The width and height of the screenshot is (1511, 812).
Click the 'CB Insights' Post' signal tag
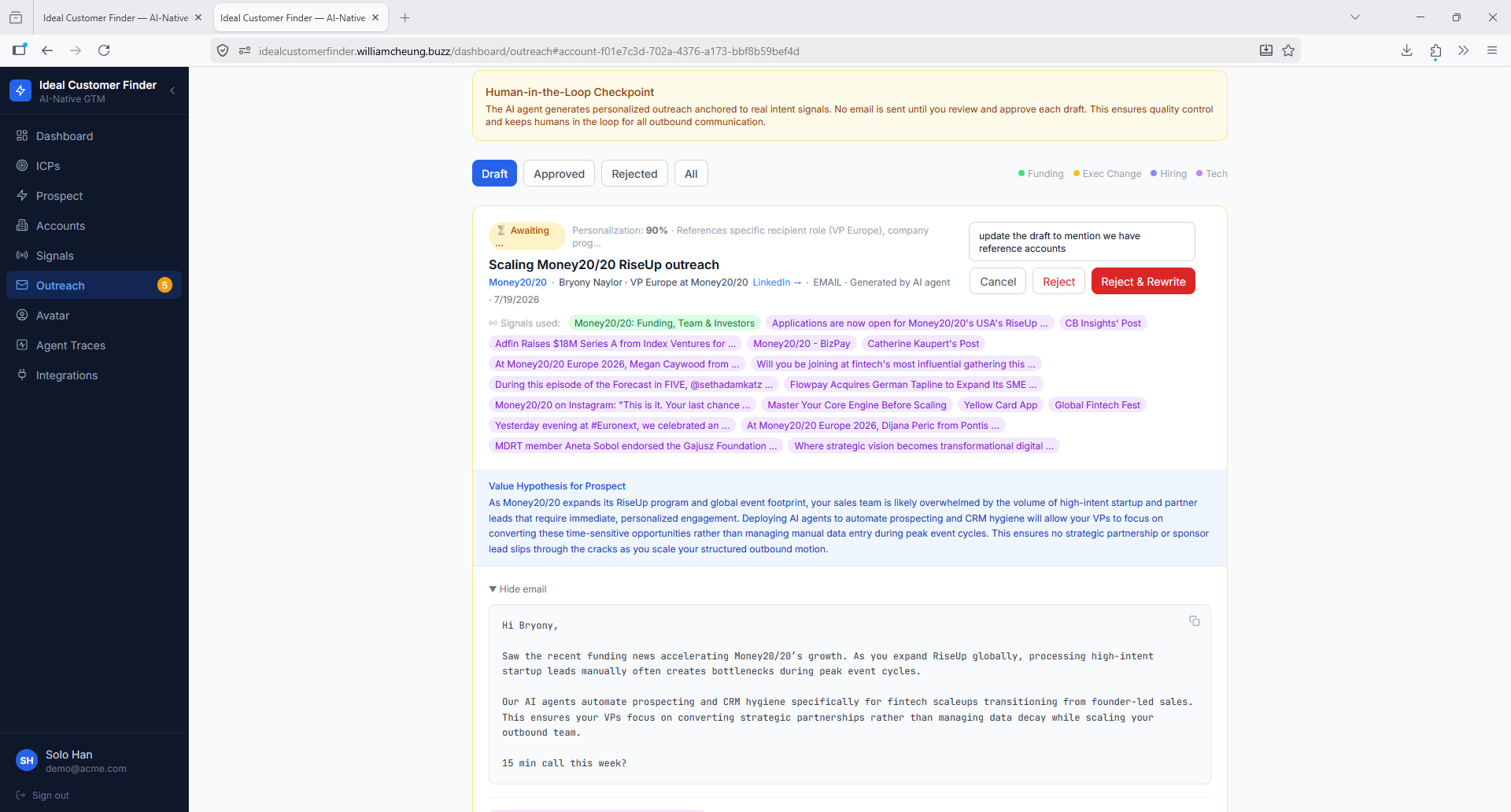(1103, 323)
